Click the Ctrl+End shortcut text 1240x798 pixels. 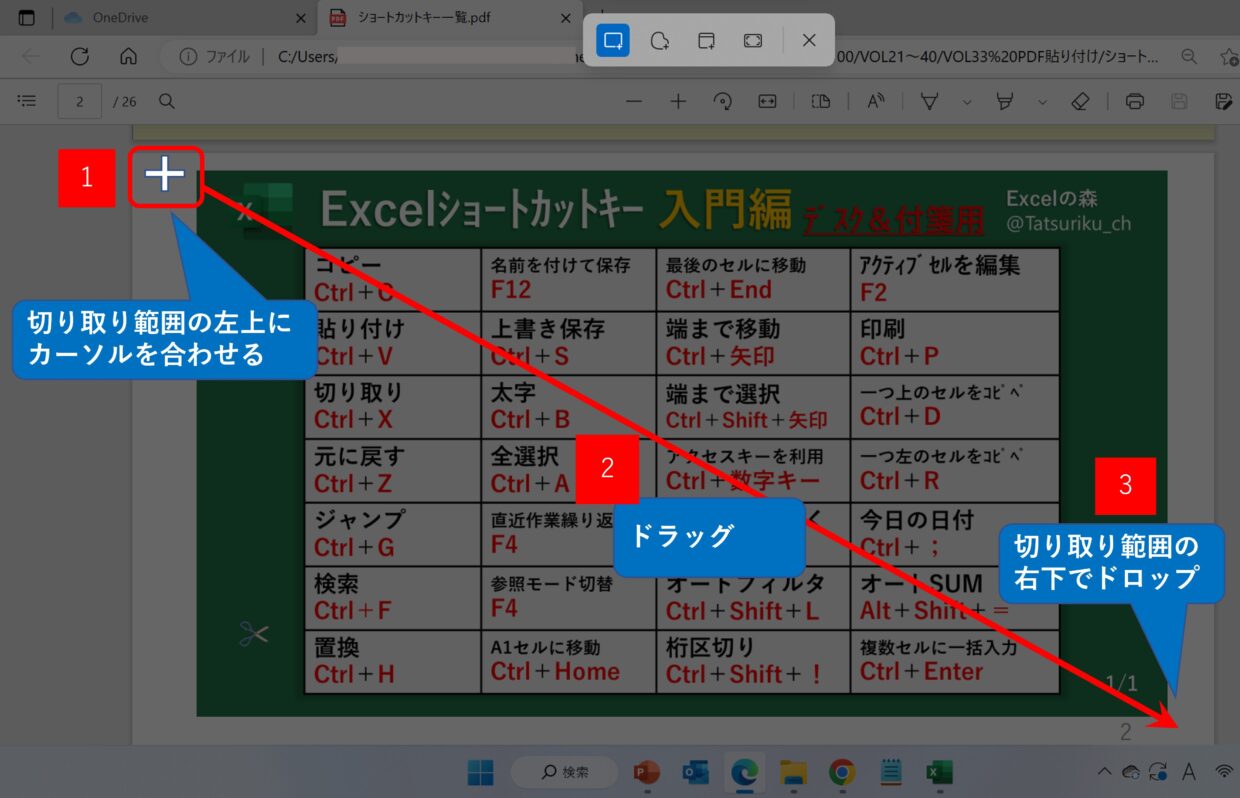pos(719,290)
